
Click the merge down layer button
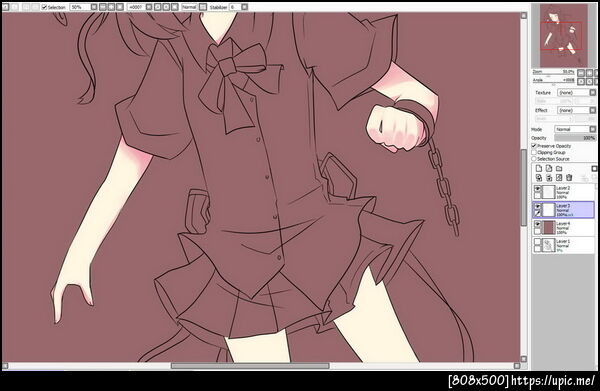click(549, 178)
